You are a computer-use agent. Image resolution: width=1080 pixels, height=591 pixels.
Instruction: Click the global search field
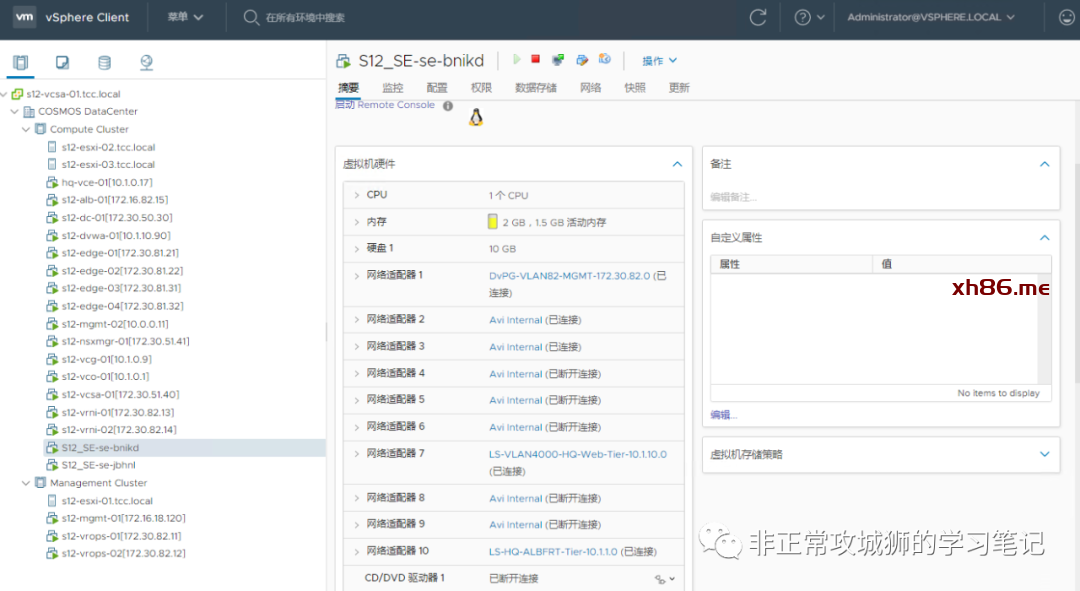point(400,18)
